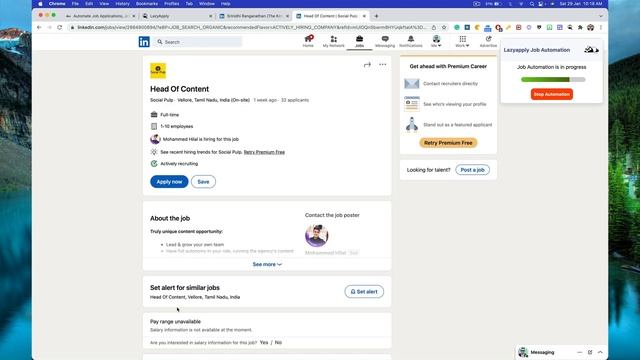Open the messaging overlay's three-dot options
The image size is (640, 360).
tap(580, 352)
